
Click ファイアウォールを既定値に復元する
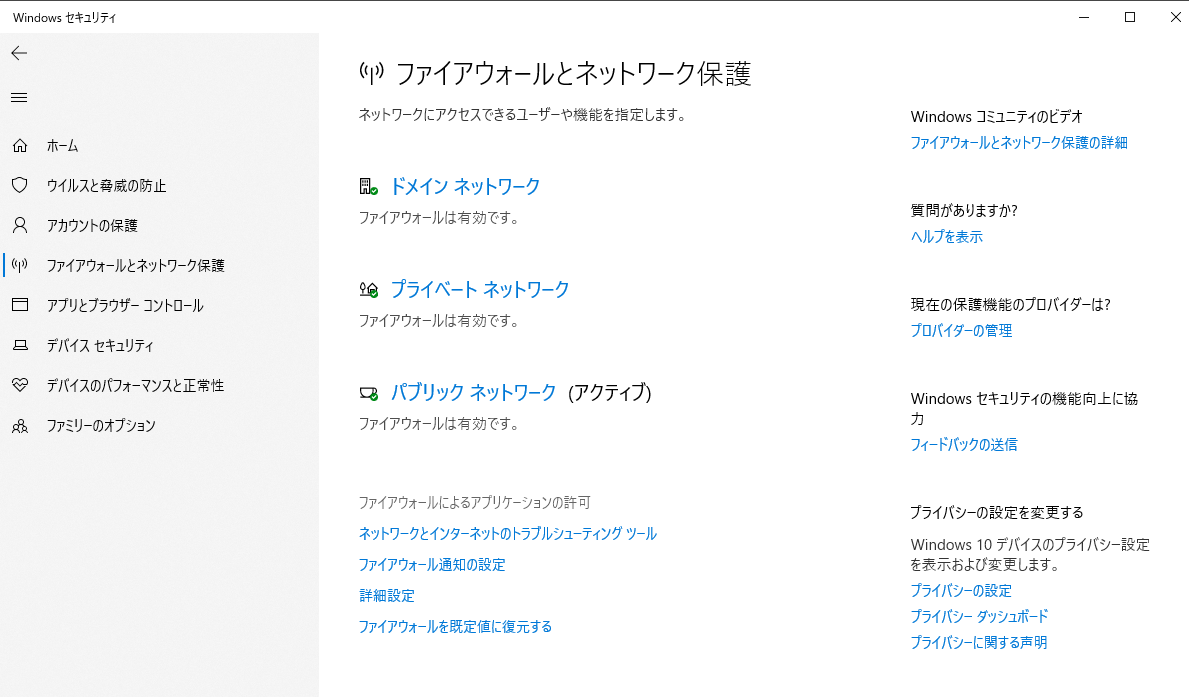(x=455, y=627)
